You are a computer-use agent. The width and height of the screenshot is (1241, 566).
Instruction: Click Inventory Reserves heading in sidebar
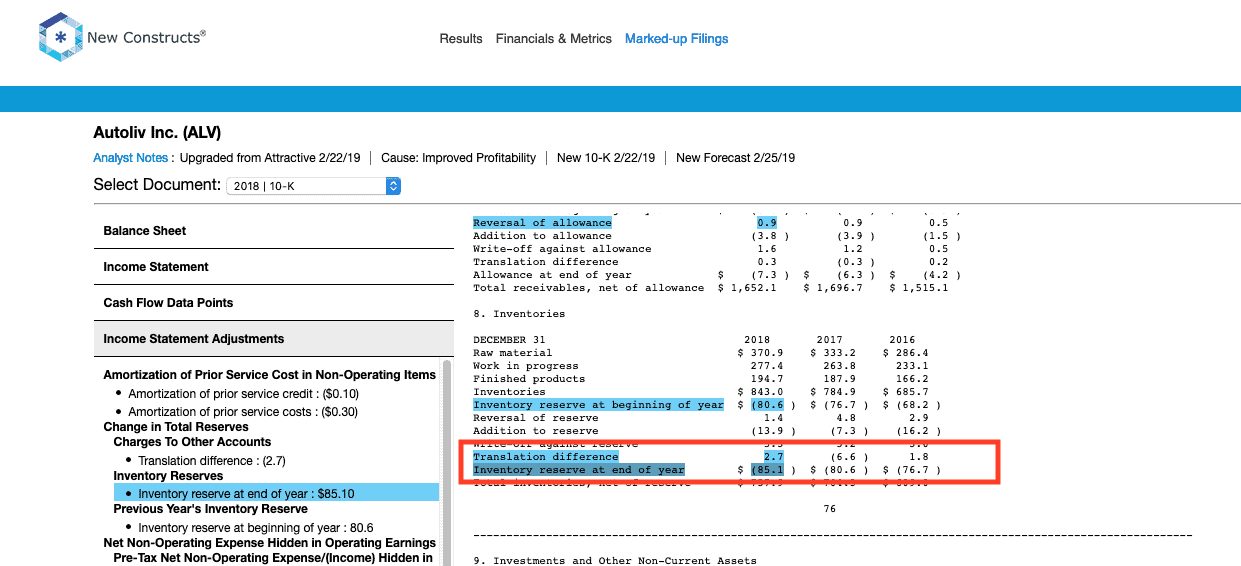click(x=168, y=476)
